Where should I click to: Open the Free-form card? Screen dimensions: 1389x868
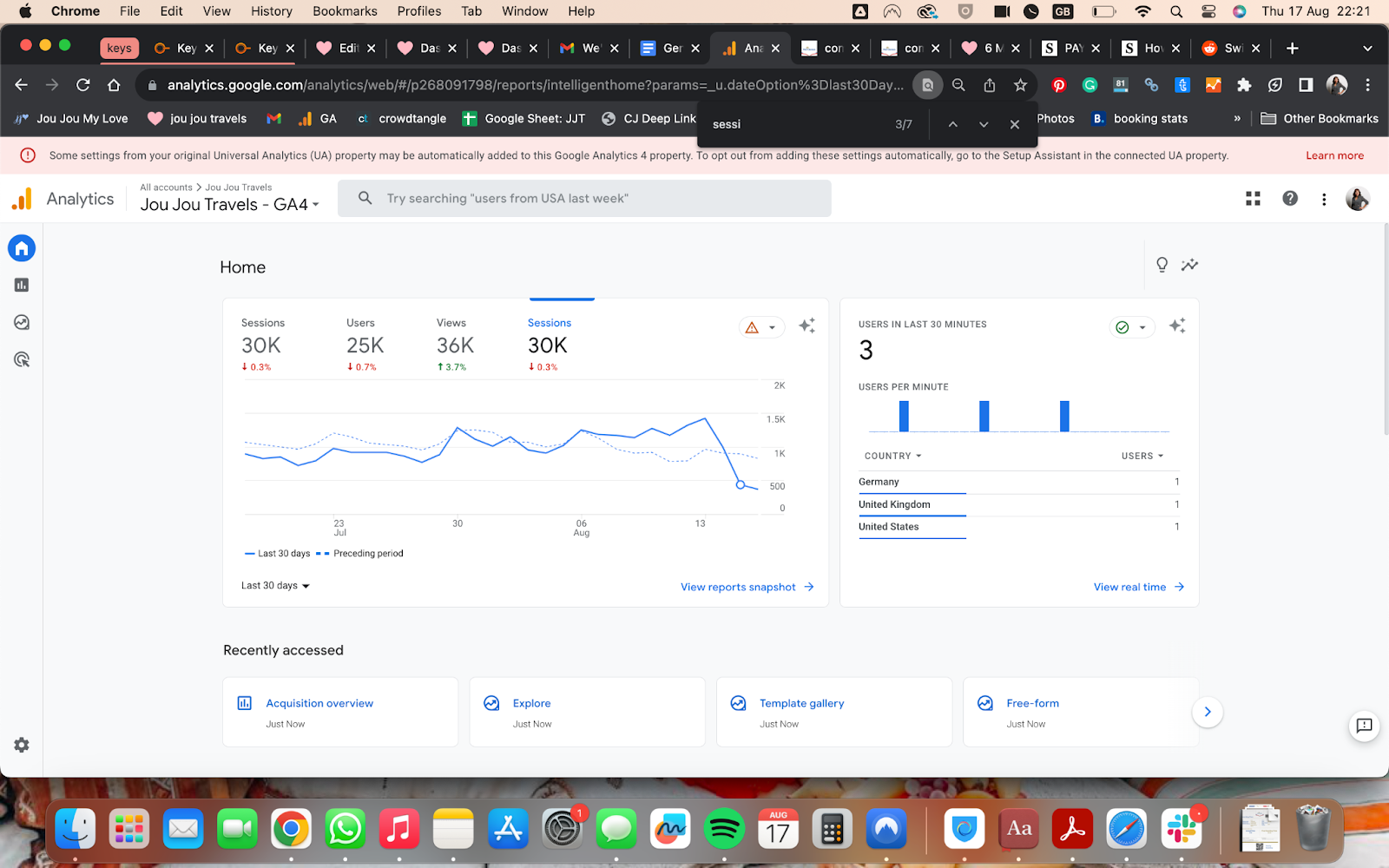coord(1080,712)
